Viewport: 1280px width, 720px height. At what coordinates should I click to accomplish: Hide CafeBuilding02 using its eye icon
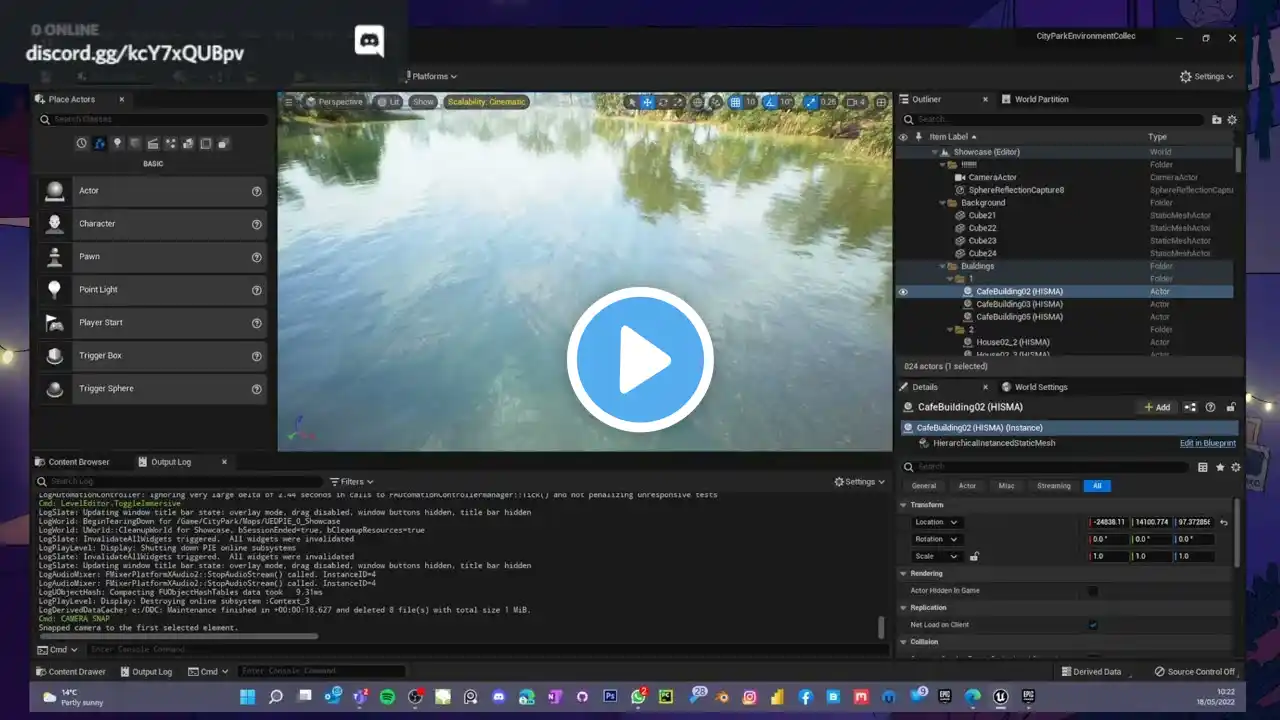click(x=903, y=292)
